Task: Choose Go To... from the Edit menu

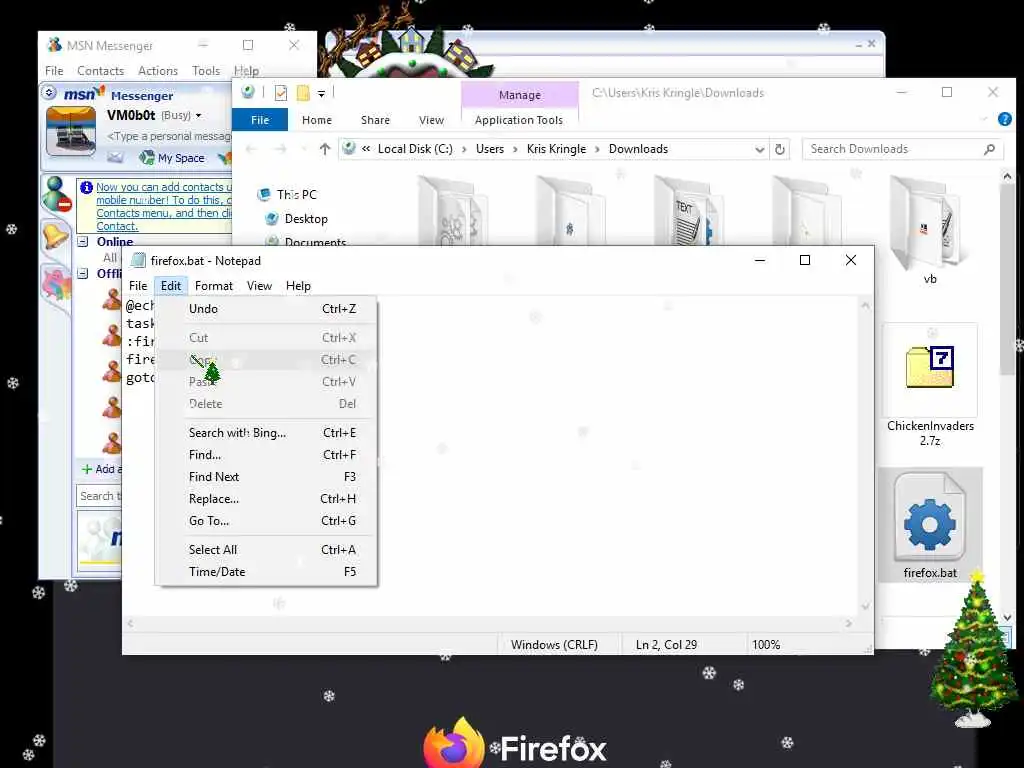Action: (266, 520)
